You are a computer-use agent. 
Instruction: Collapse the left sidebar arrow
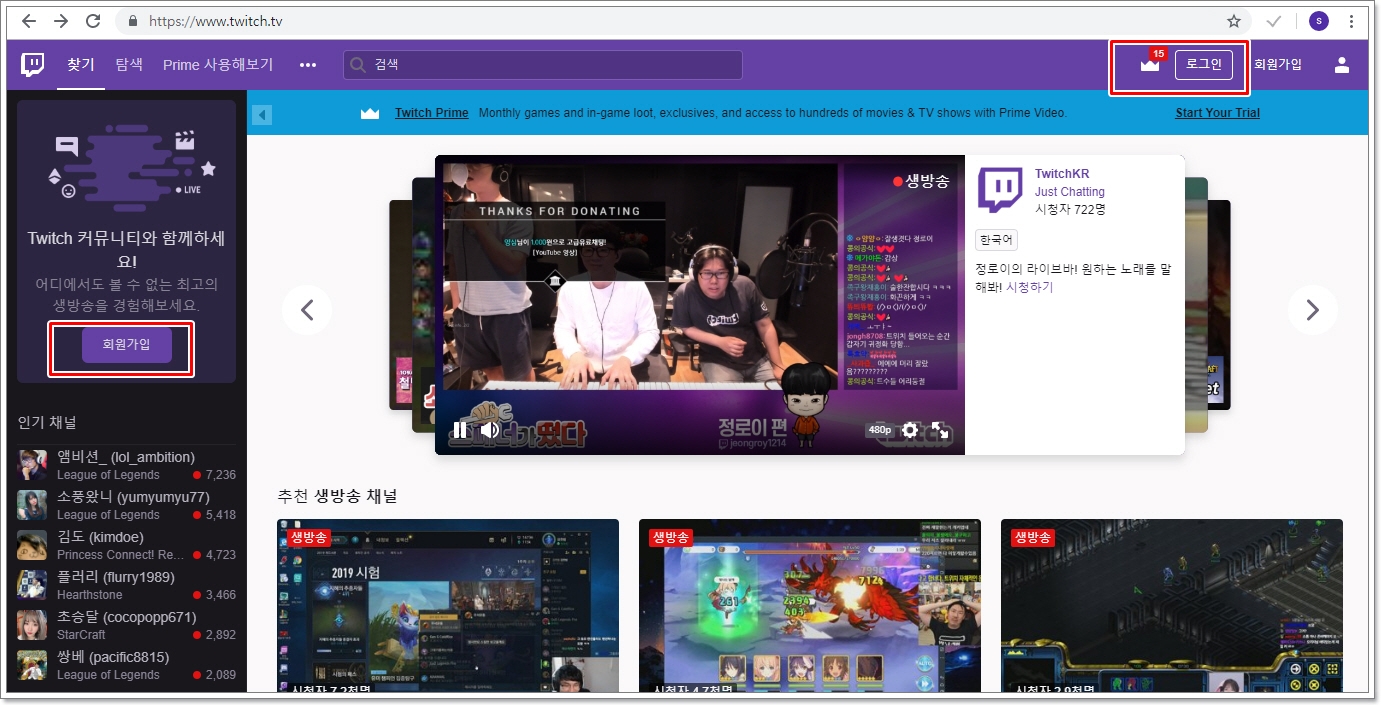click(x=261, y=115)
